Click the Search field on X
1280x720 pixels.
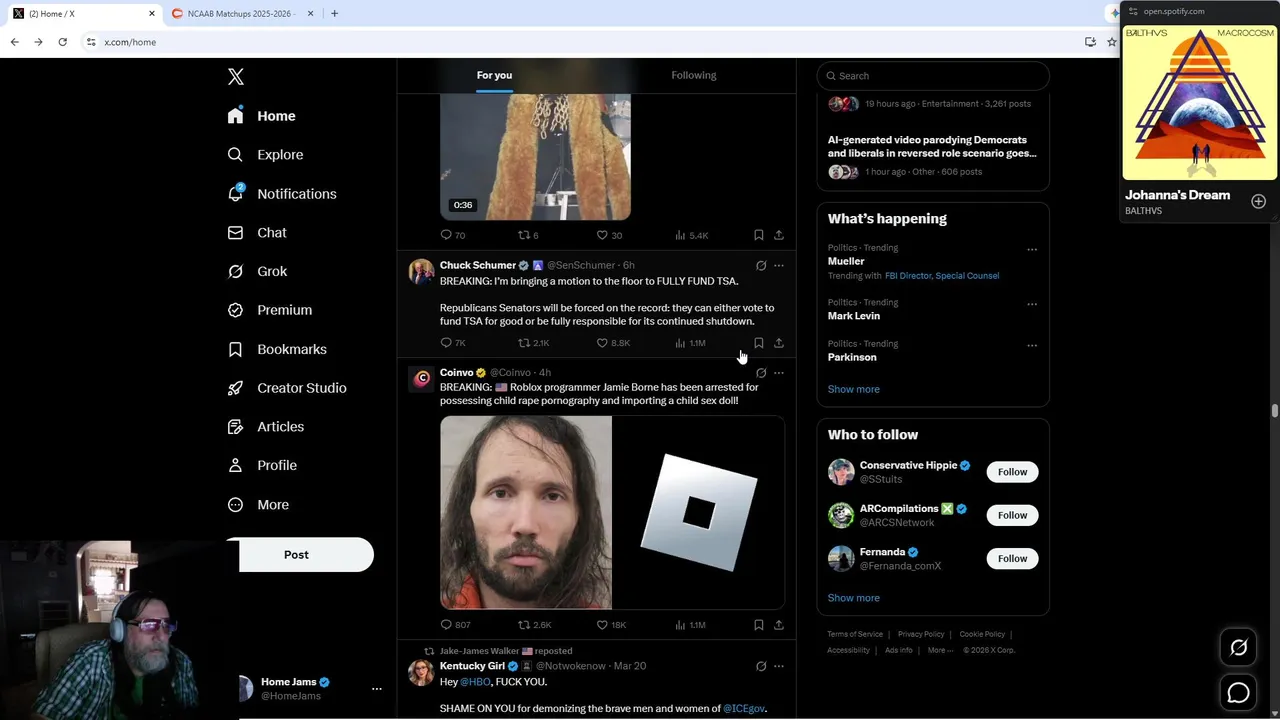click(933, 76)
